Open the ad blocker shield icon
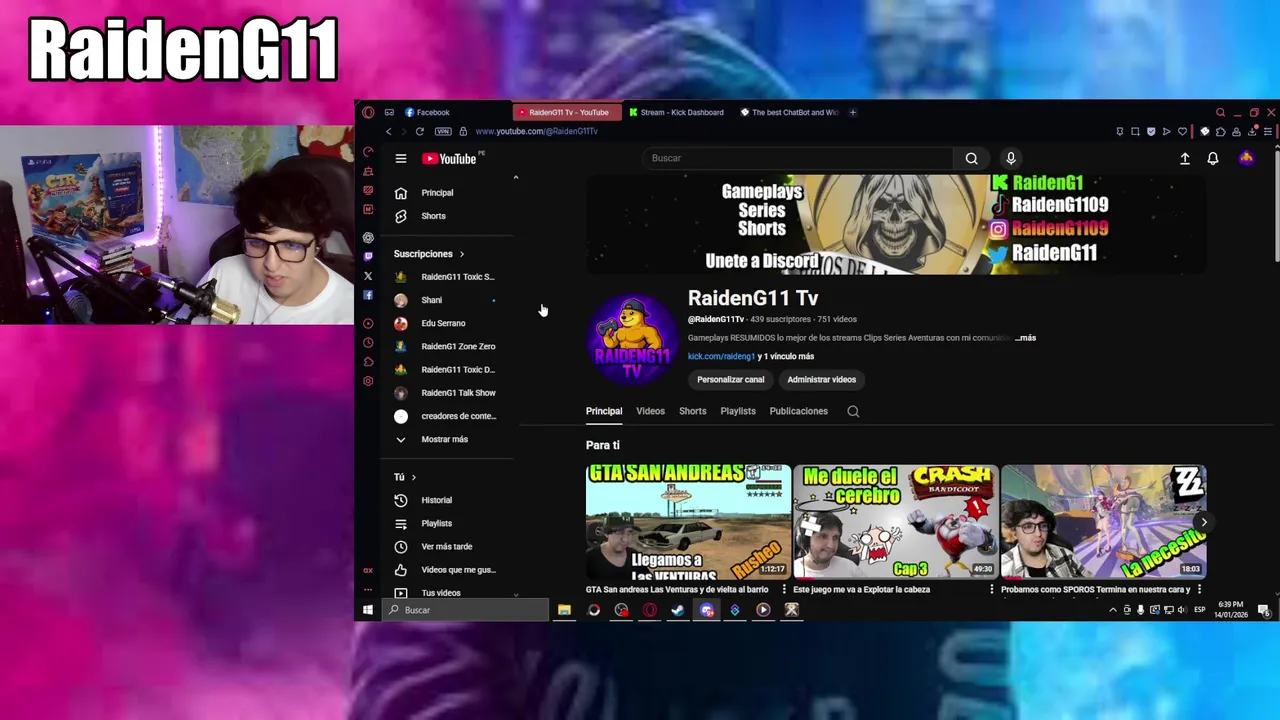The image size is (1280, 720). 1151,131
